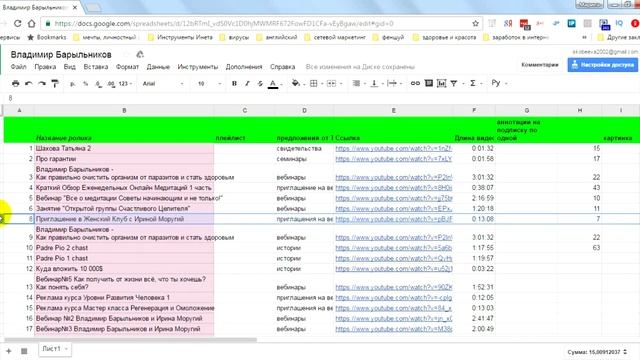
Task: Open the Вид menu
Action: (x=69, y=67)
